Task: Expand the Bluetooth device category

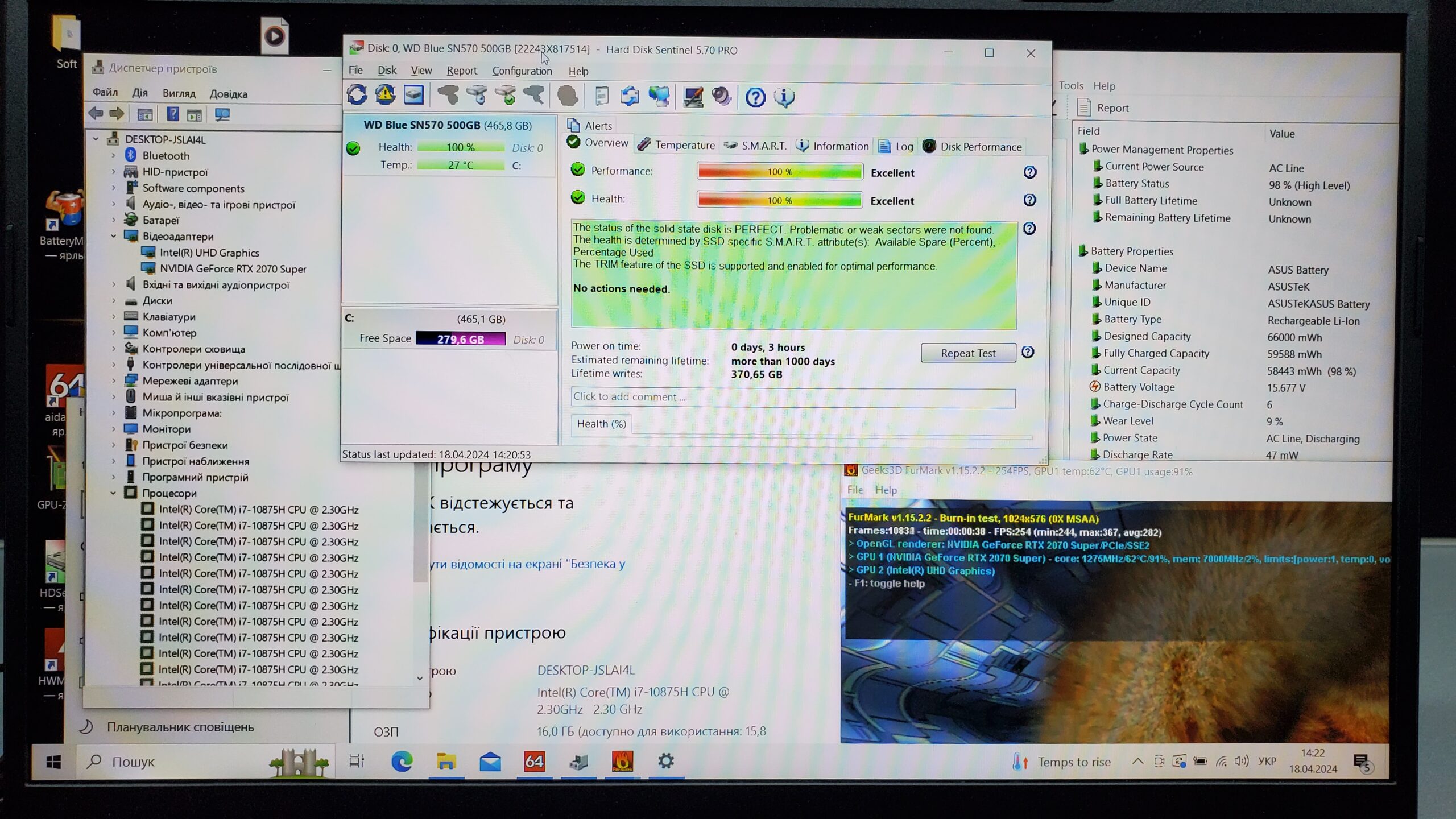Action: (113, 155)
